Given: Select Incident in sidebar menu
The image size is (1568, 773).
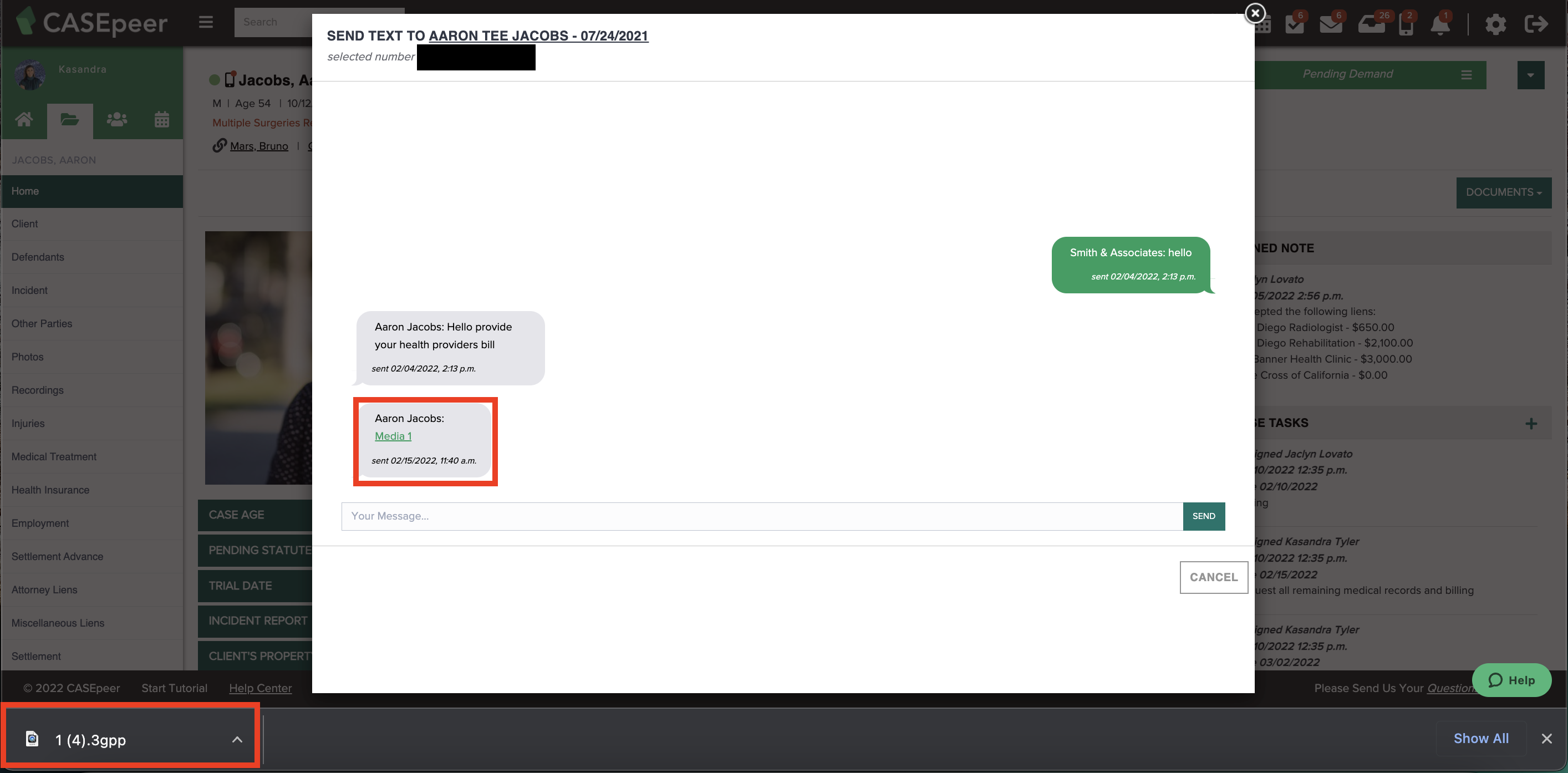Looking at the screenshot, I should [x=92, y=291].
